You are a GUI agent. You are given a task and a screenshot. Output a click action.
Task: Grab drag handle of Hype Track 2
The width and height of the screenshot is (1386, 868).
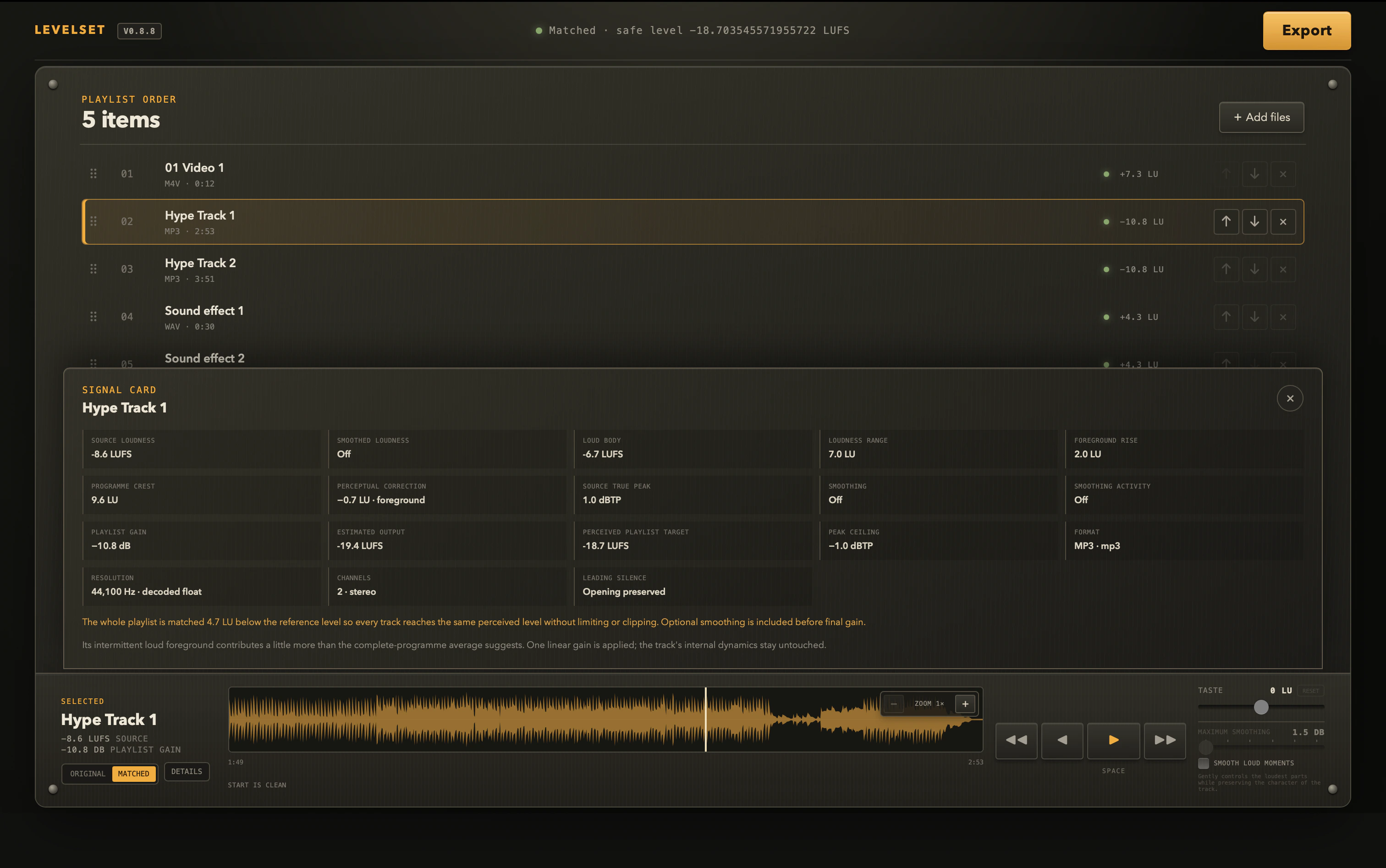click(93, 269)
